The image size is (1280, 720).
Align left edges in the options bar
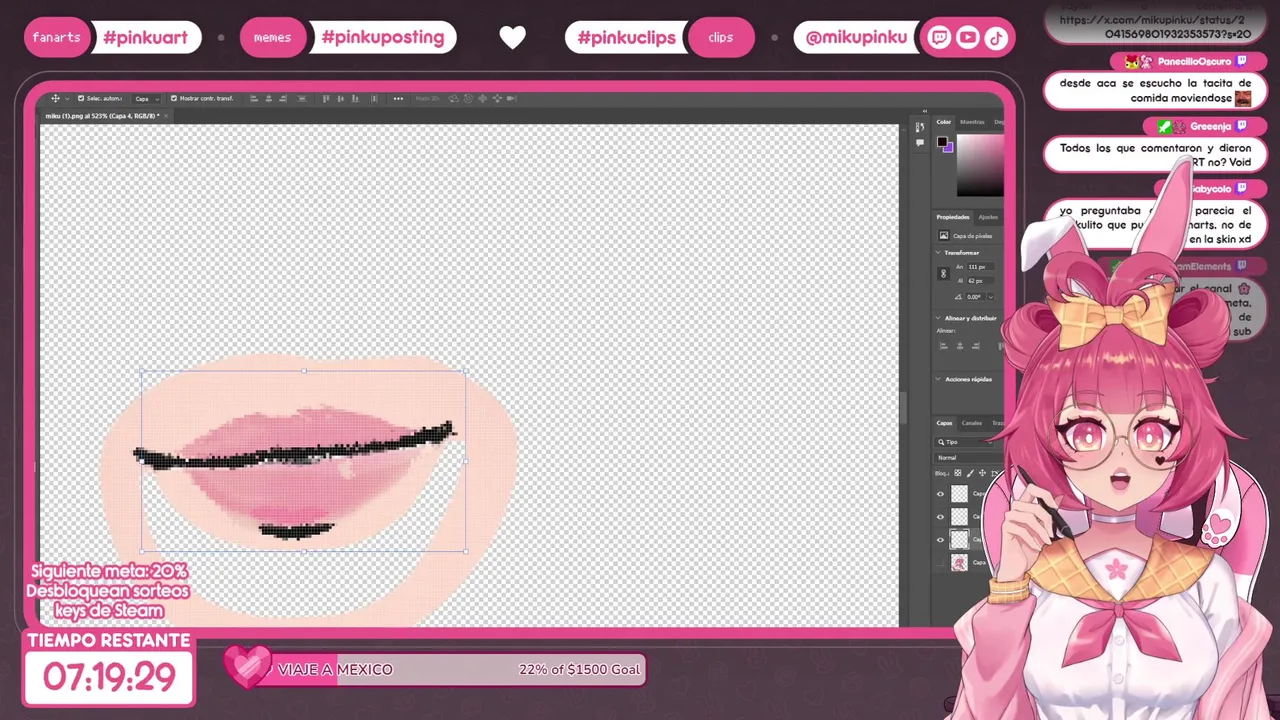[x=254, y=98]
